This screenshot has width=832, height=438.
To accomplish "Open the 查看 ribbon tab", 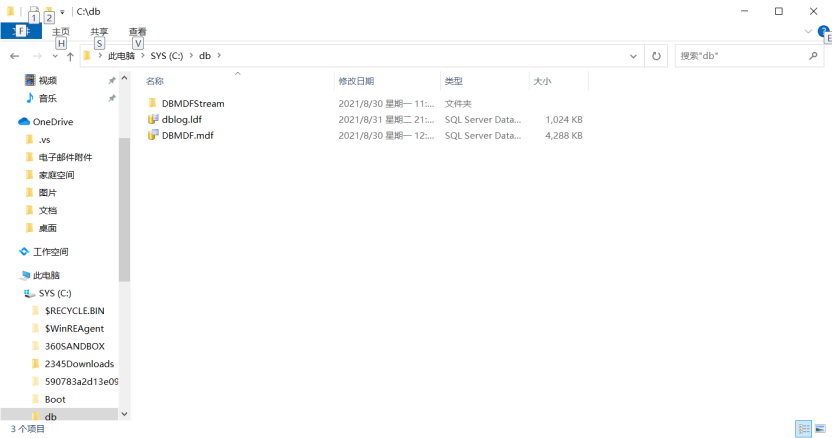I will 137,32.
